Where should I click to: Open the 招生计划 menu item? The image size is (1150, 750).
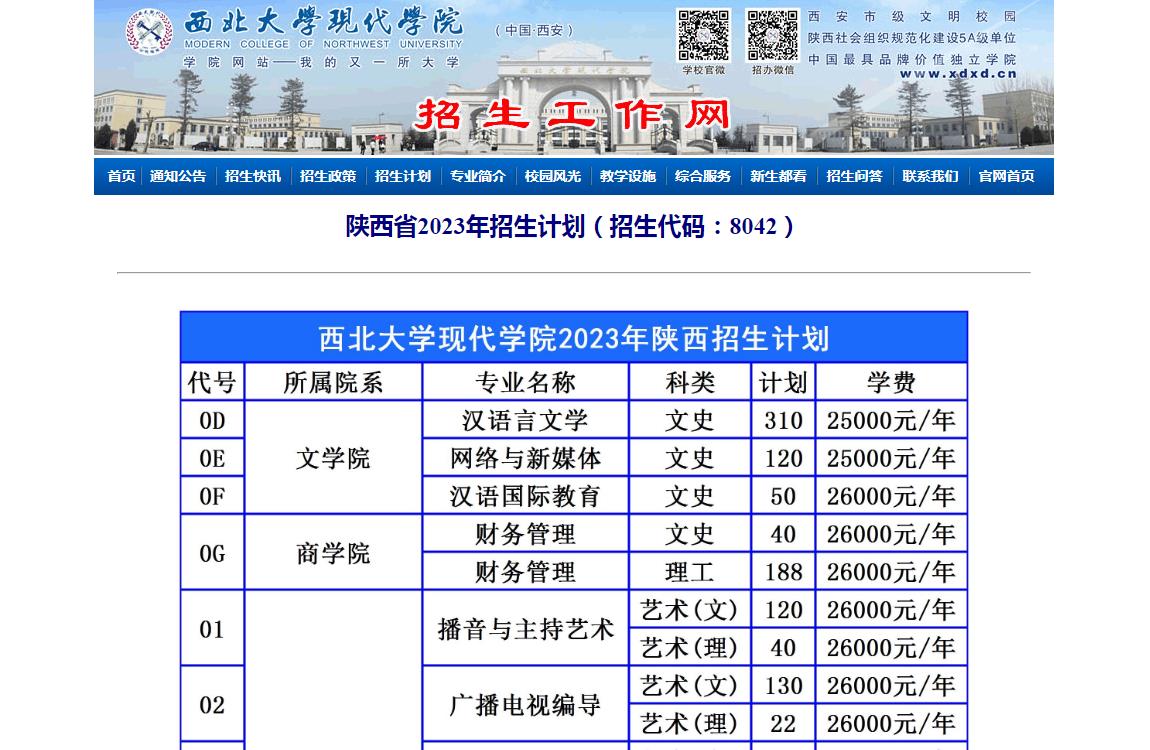pyautogui.click(x=403, y=176)
